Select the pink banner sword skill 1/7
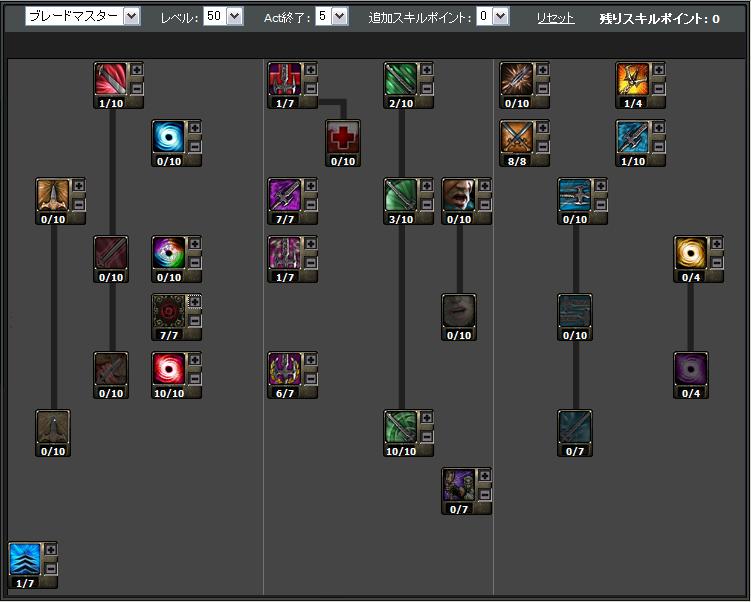This screenshot has width=751, height=602. tap(284, 253)
